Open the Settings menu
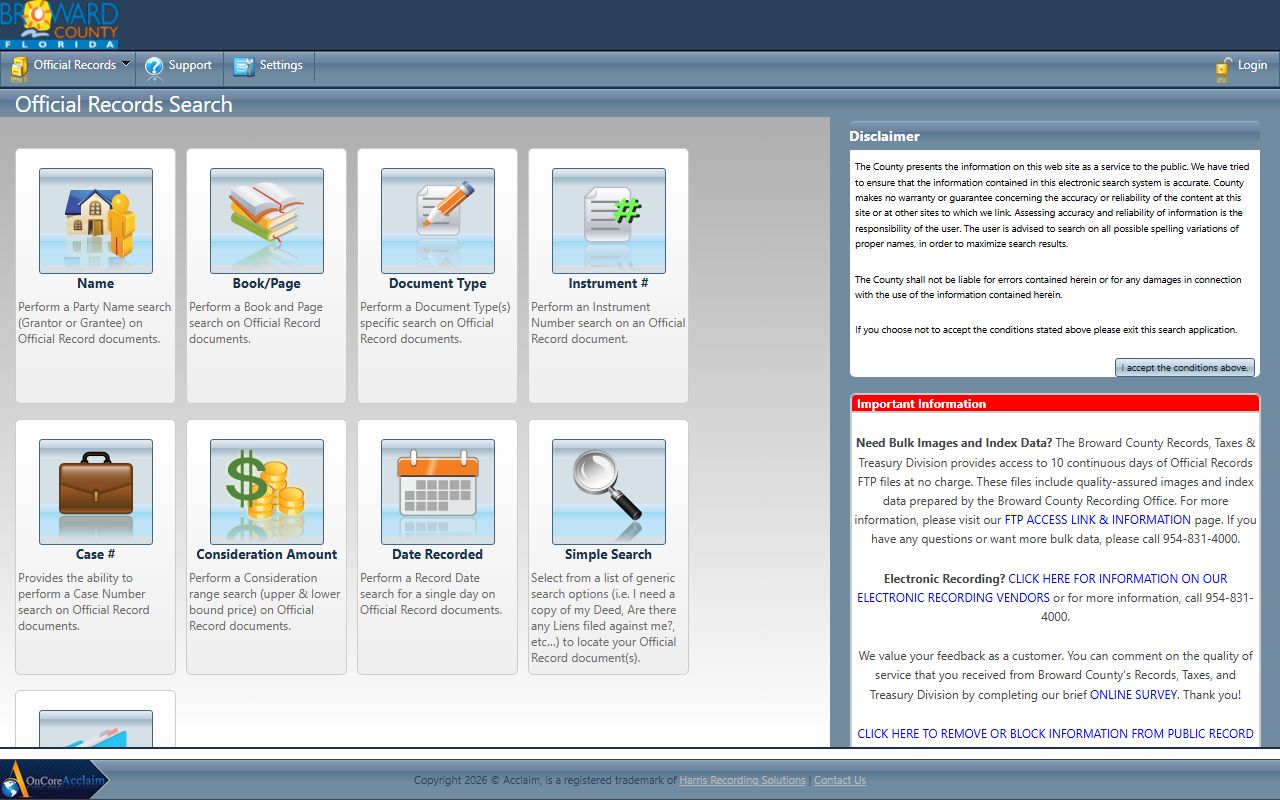Screen dimensions: 1280x800 [269, 66]
